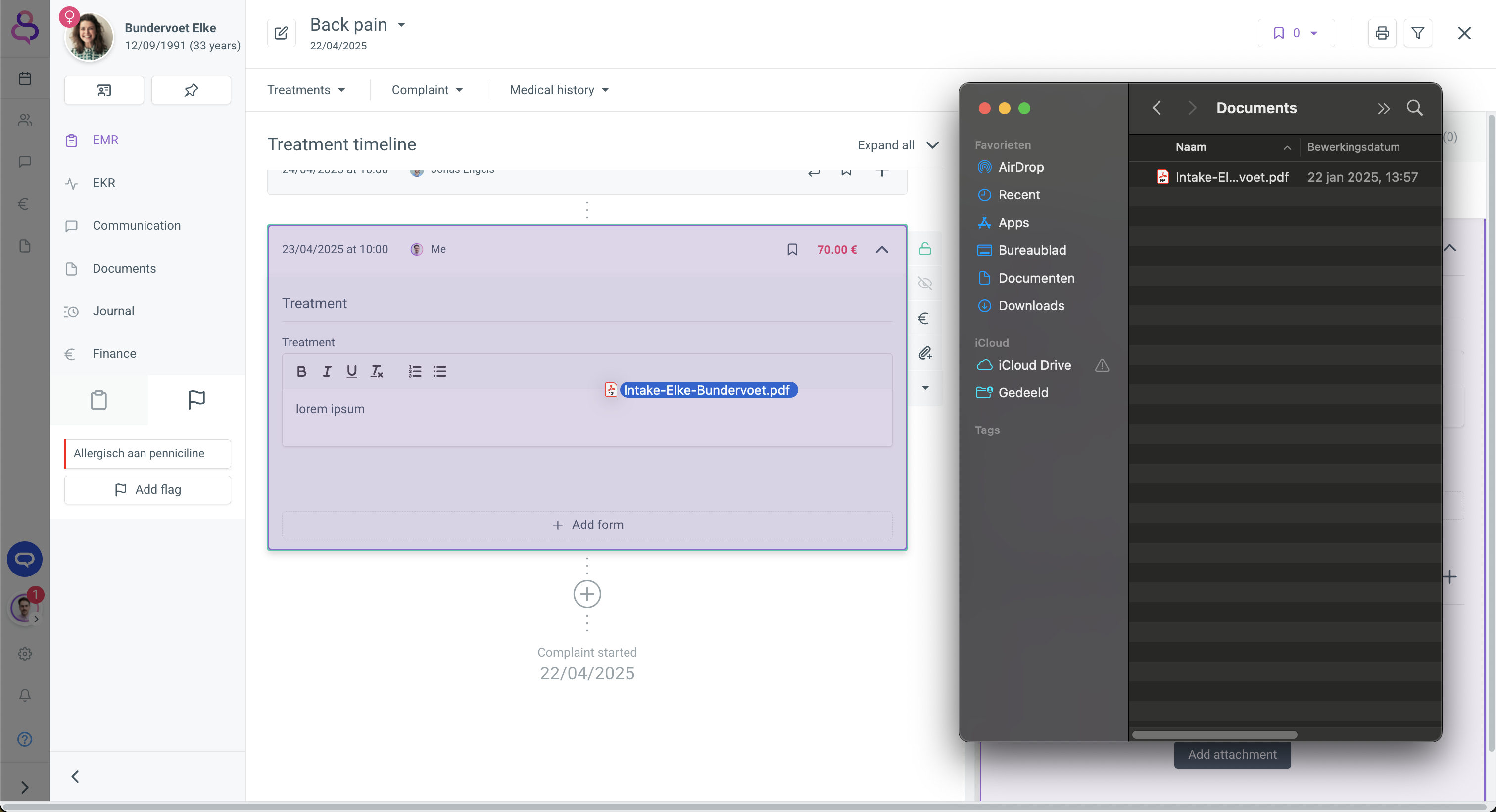Add a new treatment with plus circle
Screen dimensions: 1496x812
(x=587, y=594)
